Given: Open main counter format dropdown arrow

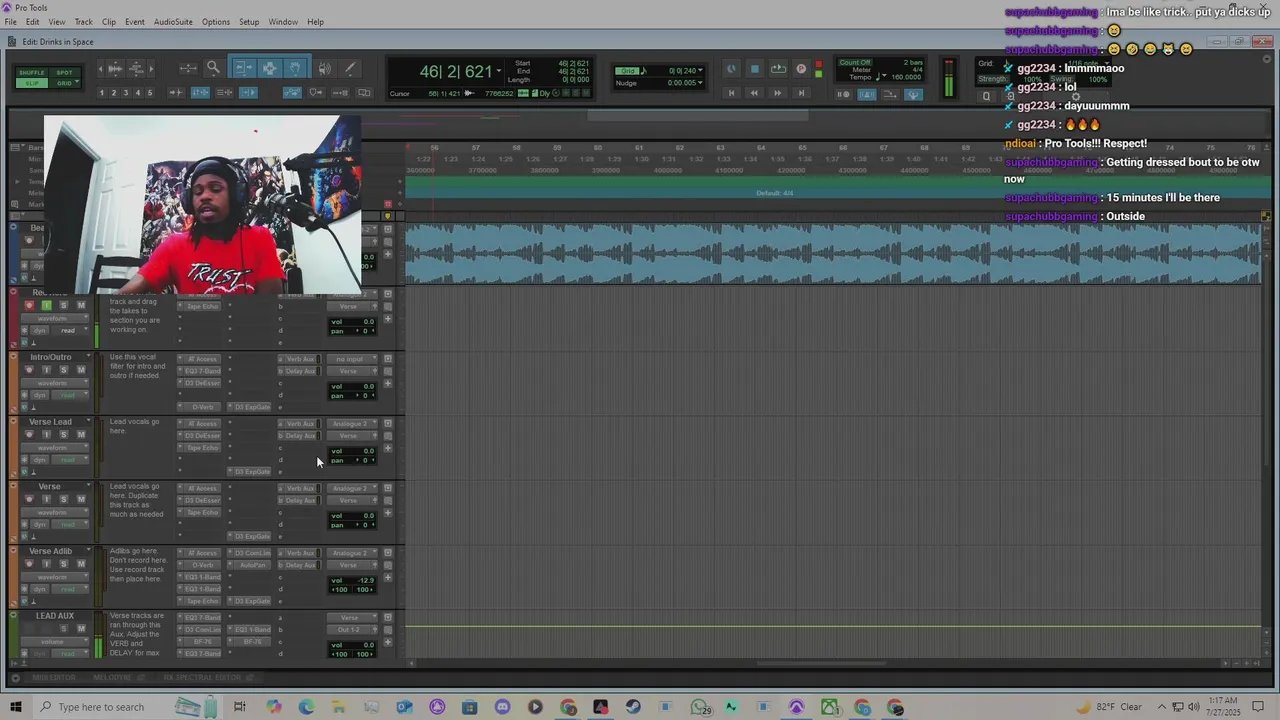Looking at the screenshot, I should [498, 71].
